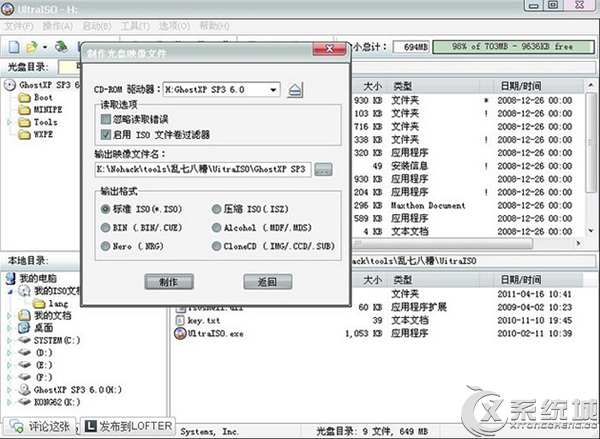Click the Open file folder toolbar icon
Image resolution: width=600 pixels, height=439 pixels.
click(x=31, y=47)
